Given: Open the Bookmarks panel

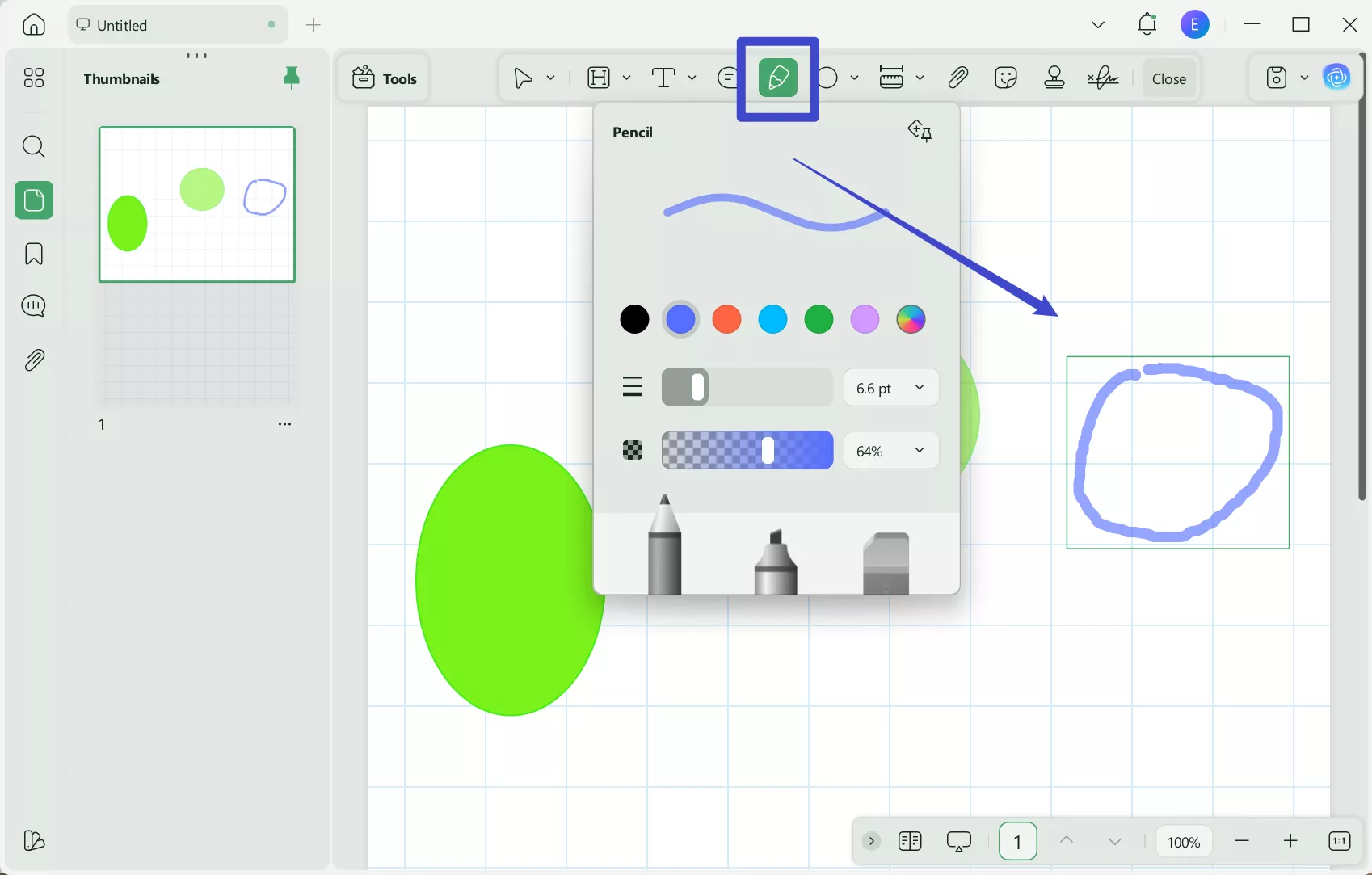Looking at the screenshot, I should pyautogui.click(x=33, y=254).
